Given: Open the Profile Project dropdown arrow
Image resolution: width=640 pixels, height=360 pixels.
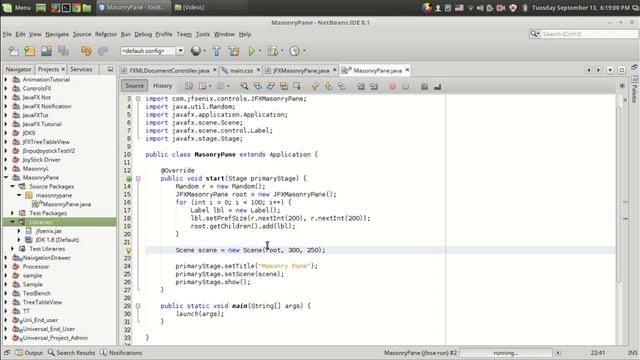Looking at the screenshot, I should (x=304, y=51).
